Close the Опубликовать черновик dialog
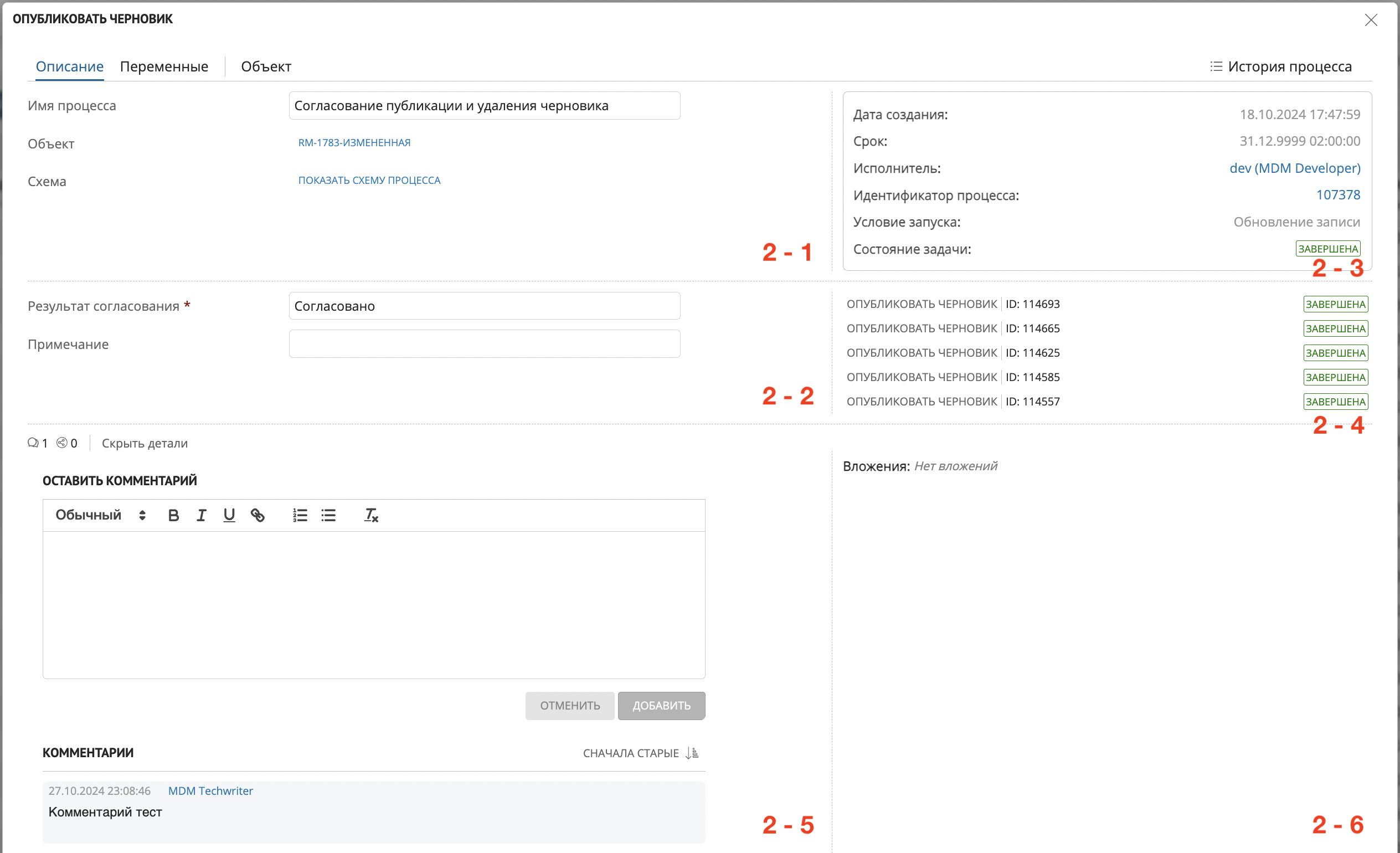This screenshot has width=1400, height=853. pyautogui.click(x=1371, y=20)
